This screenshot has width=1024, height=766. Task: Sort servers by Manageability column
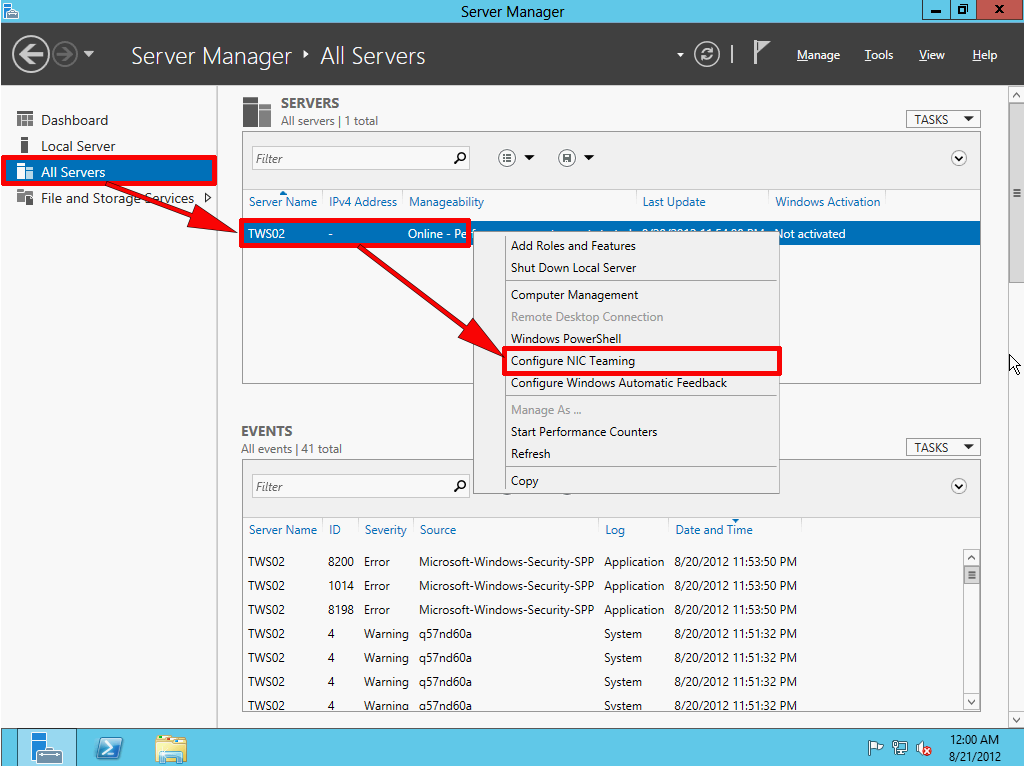[447, 202]
